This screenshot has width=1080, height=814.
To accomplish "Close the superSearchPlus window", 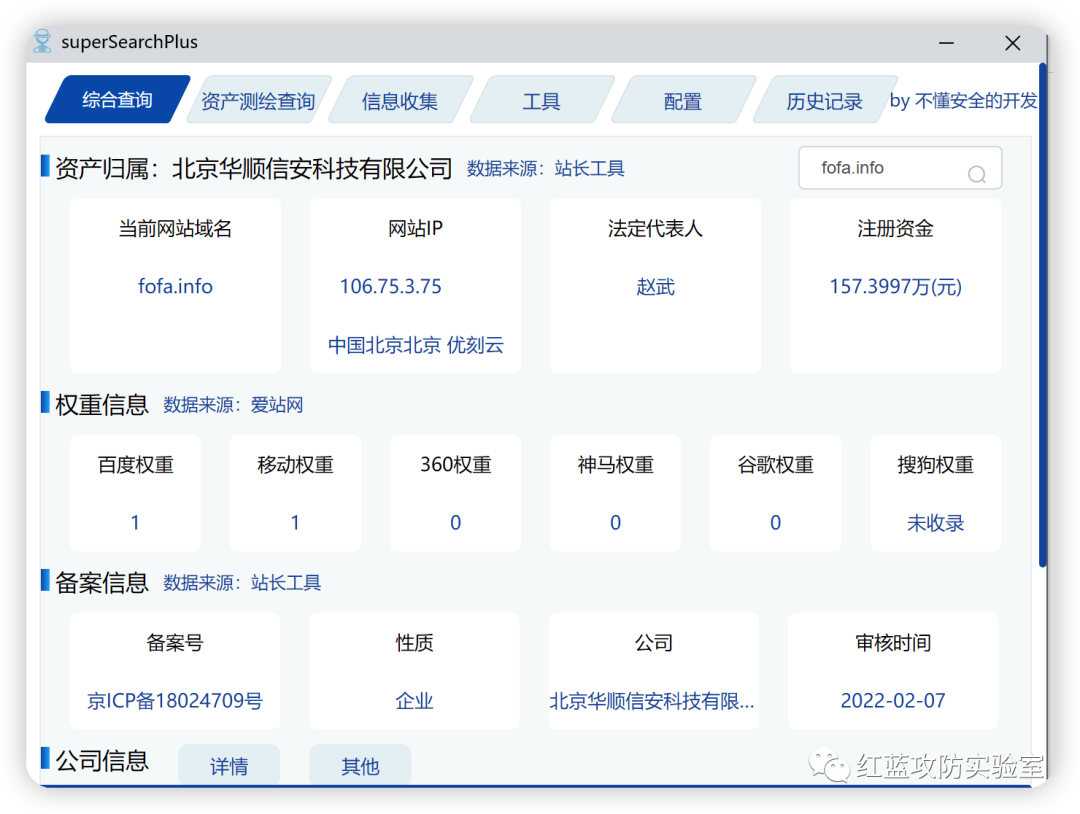I will pos(1012,43).
